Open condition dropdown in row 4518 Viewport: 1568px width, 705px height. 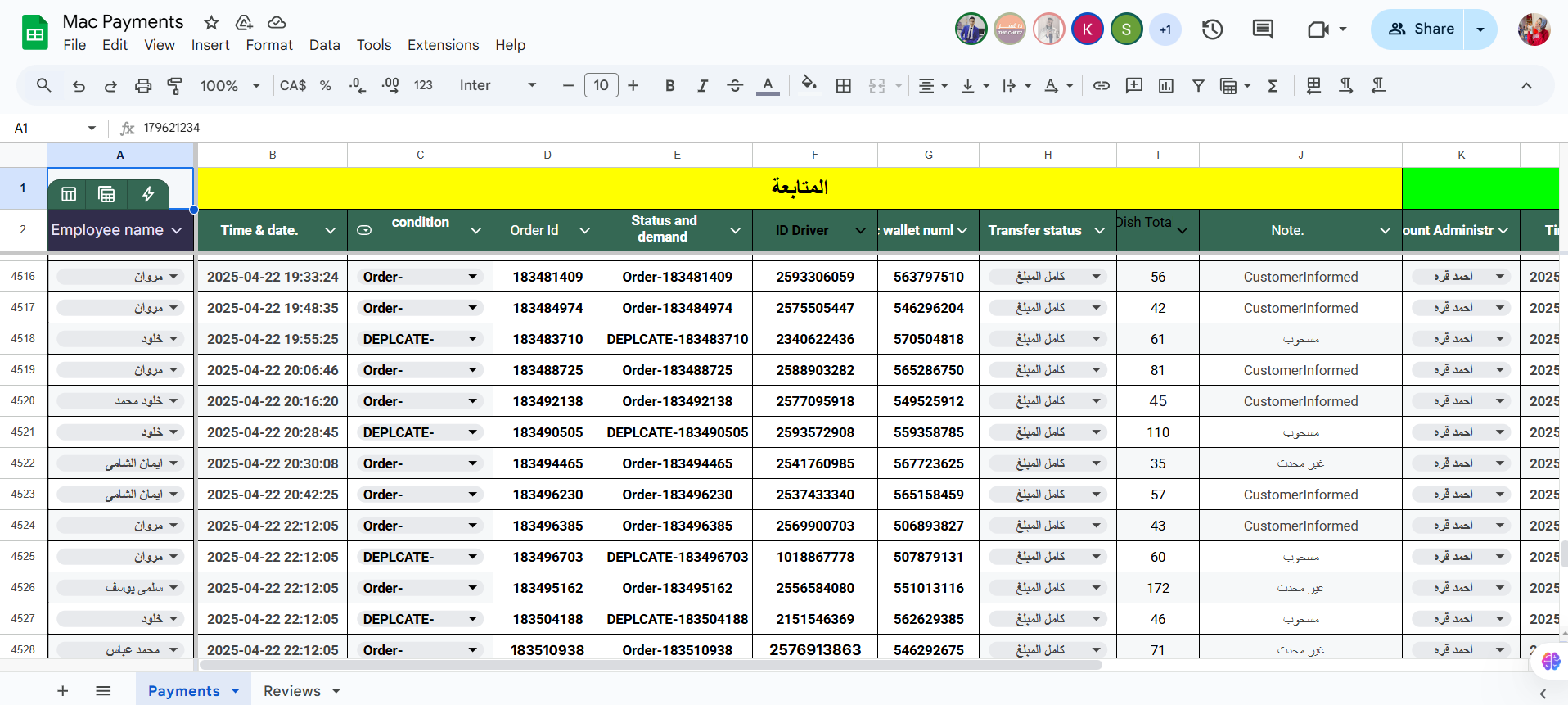click(472, 339)
